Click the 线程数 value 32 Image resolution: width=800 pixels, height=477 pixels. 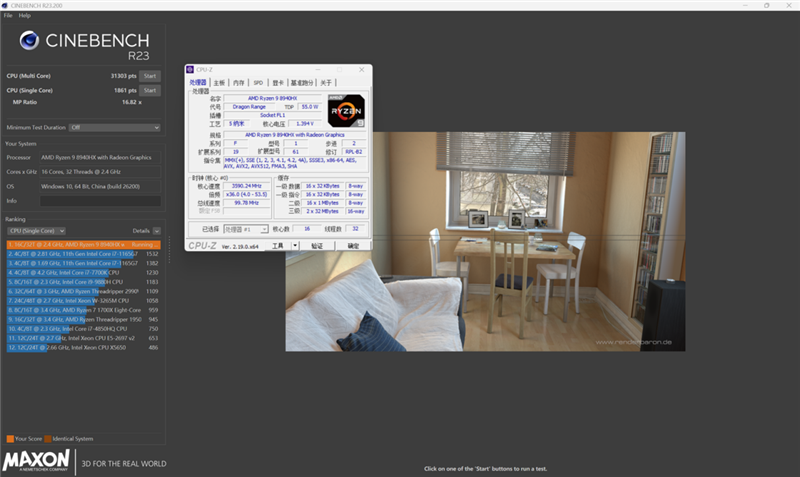pos(356,229)
